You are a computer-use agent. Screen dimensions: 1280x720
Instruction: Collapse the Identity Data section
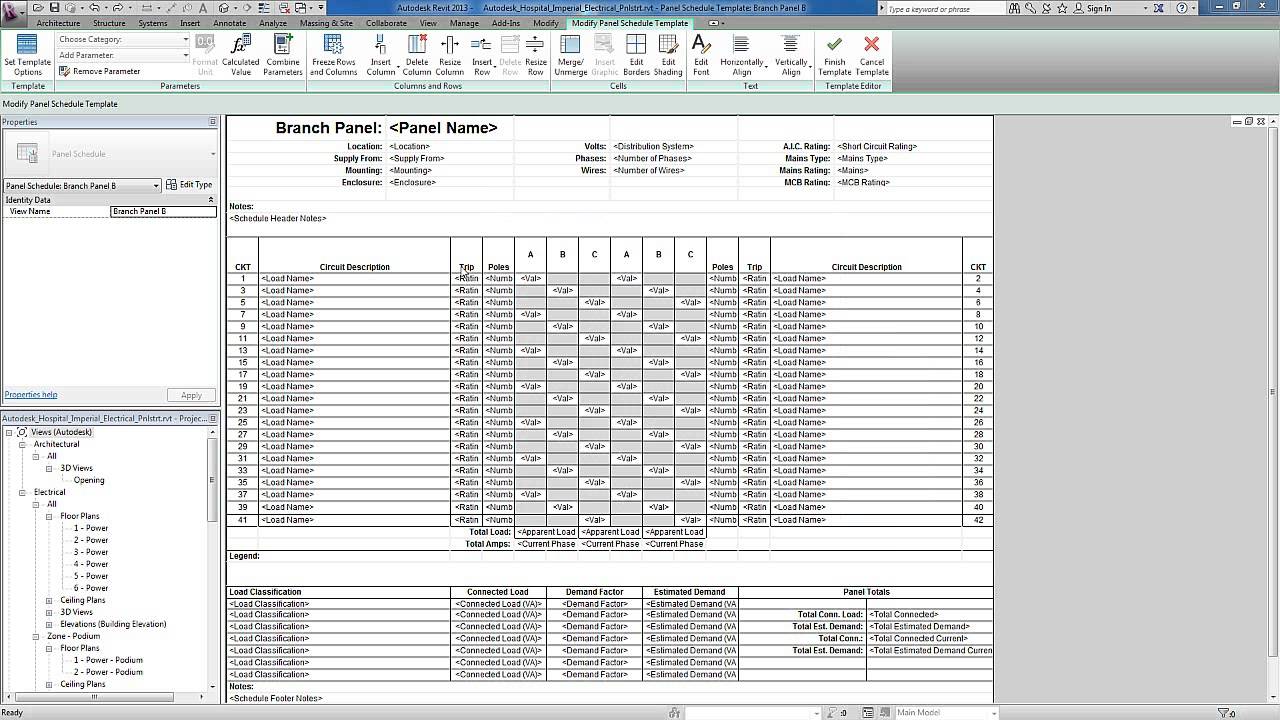point(211,200)
